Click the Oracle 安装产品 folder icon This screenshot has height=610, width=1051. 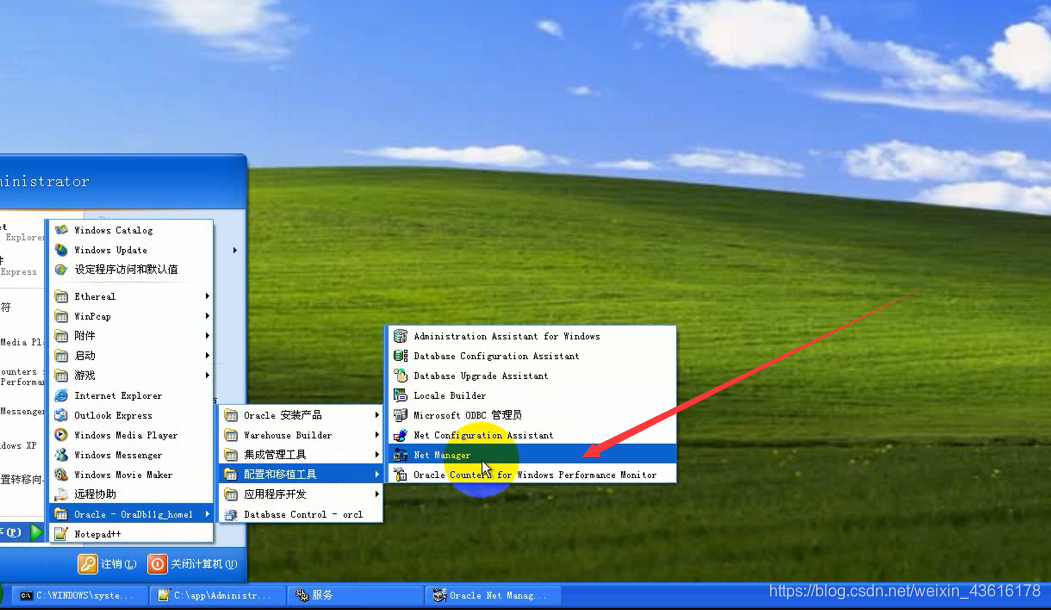(x=231, y=415)
